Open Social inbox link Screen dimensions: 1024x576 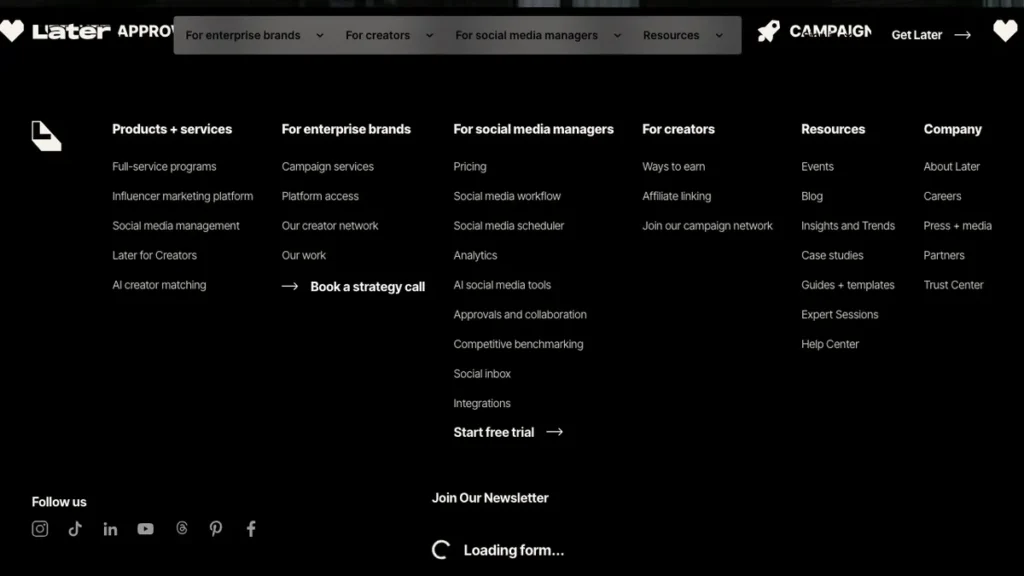[x=482, y=374]
